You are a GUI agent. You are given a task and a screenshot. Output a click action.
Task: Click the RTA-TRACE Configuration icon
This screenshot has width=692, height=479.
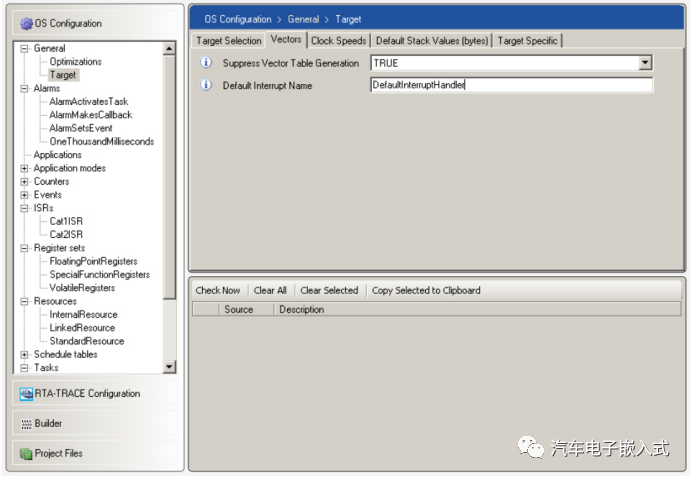point(26,394)
